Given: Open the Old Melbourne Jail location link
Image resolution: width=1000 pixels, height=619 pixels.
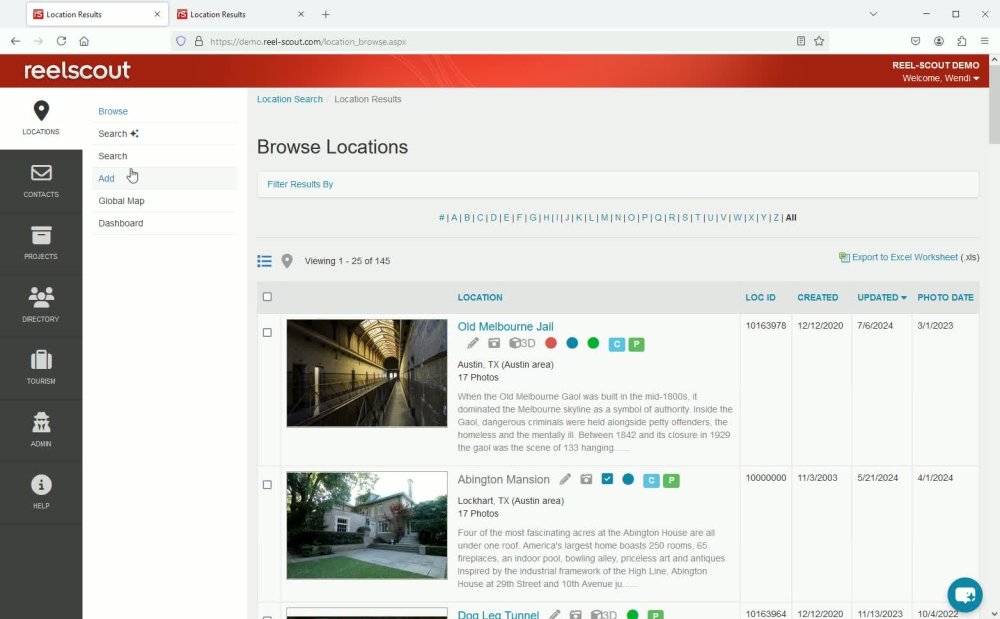Looking at the screenshot, I should coord(505,326).
